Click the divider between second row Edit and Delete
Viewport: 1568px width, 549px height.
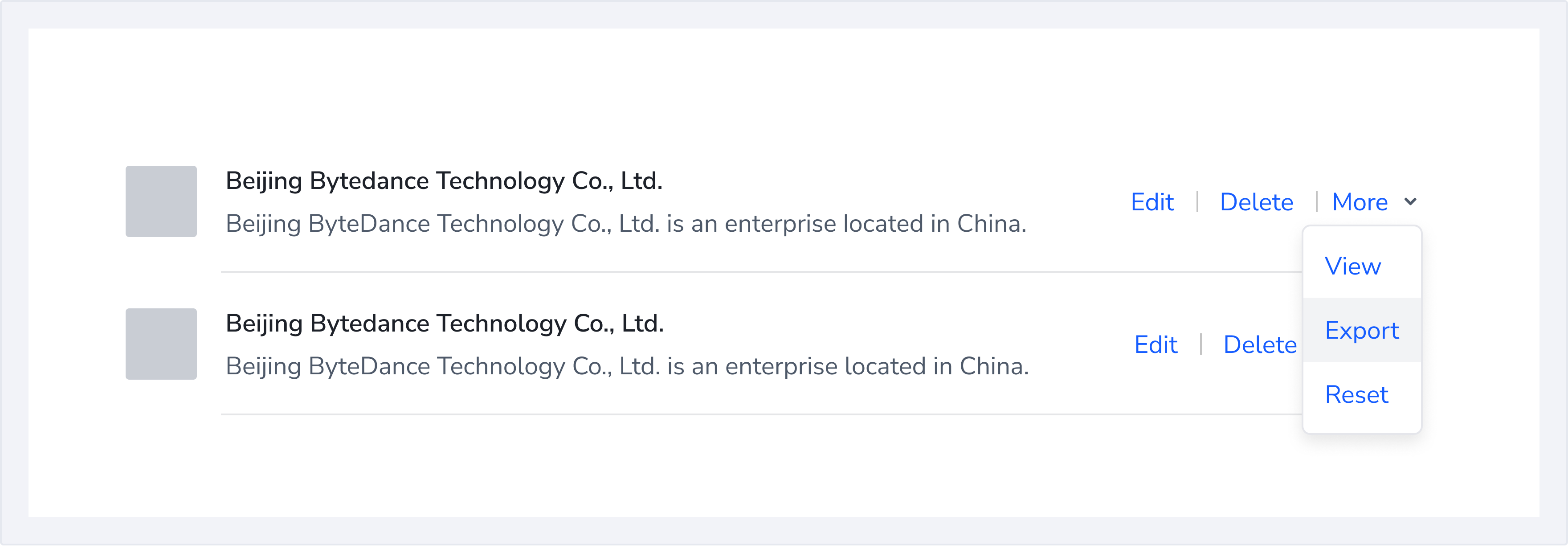[x=1201, y=344]
